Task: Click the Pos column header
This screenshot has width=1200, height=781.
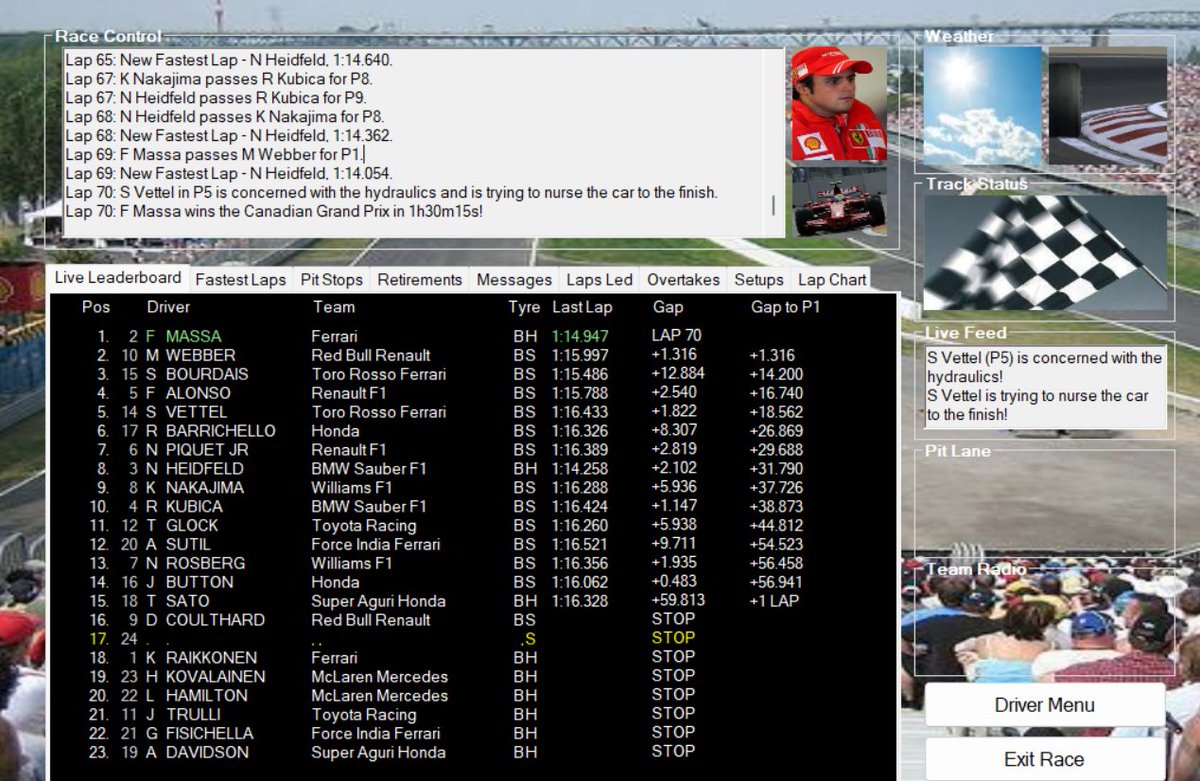Action: tap(96, 307)
